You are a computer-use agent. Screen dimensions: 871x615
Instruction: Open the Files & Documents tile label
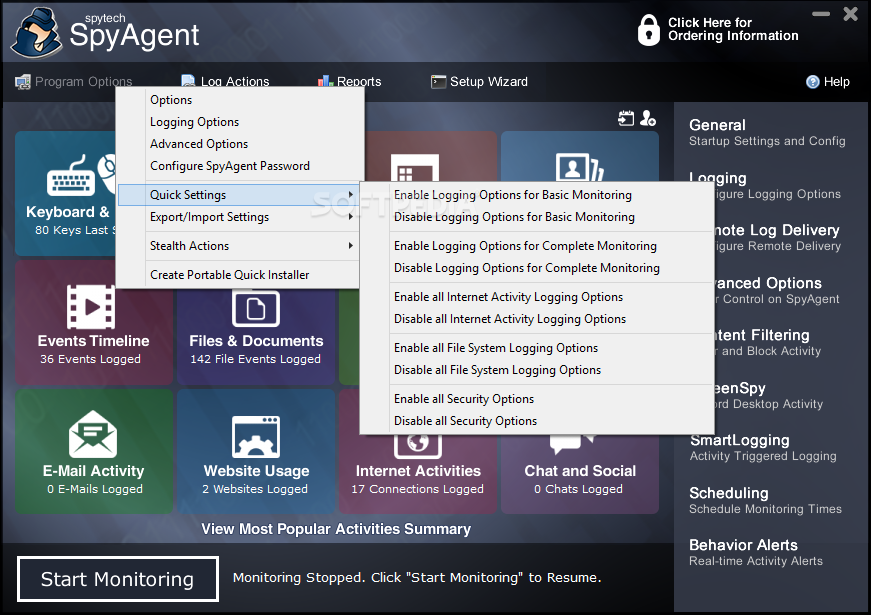point(256,341)
